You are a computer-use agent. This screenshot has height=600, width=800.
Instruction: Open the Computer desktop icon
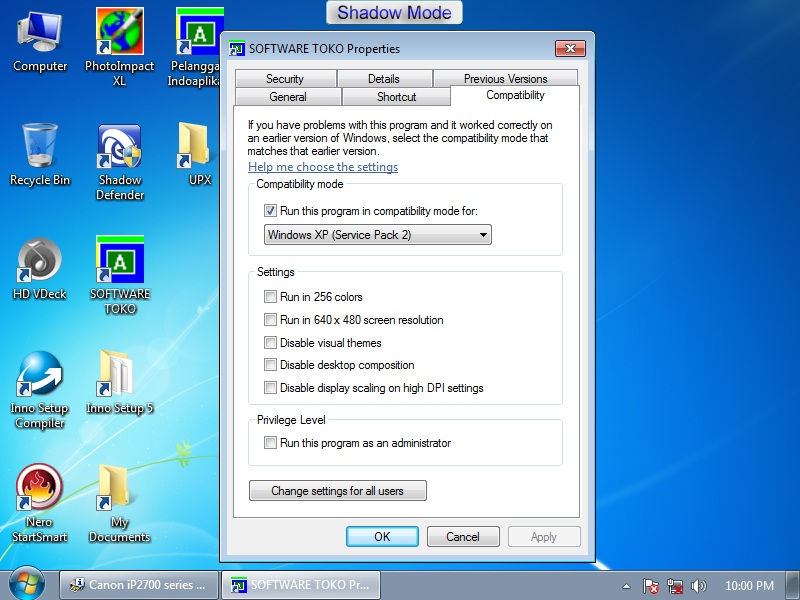coord(40,43)
